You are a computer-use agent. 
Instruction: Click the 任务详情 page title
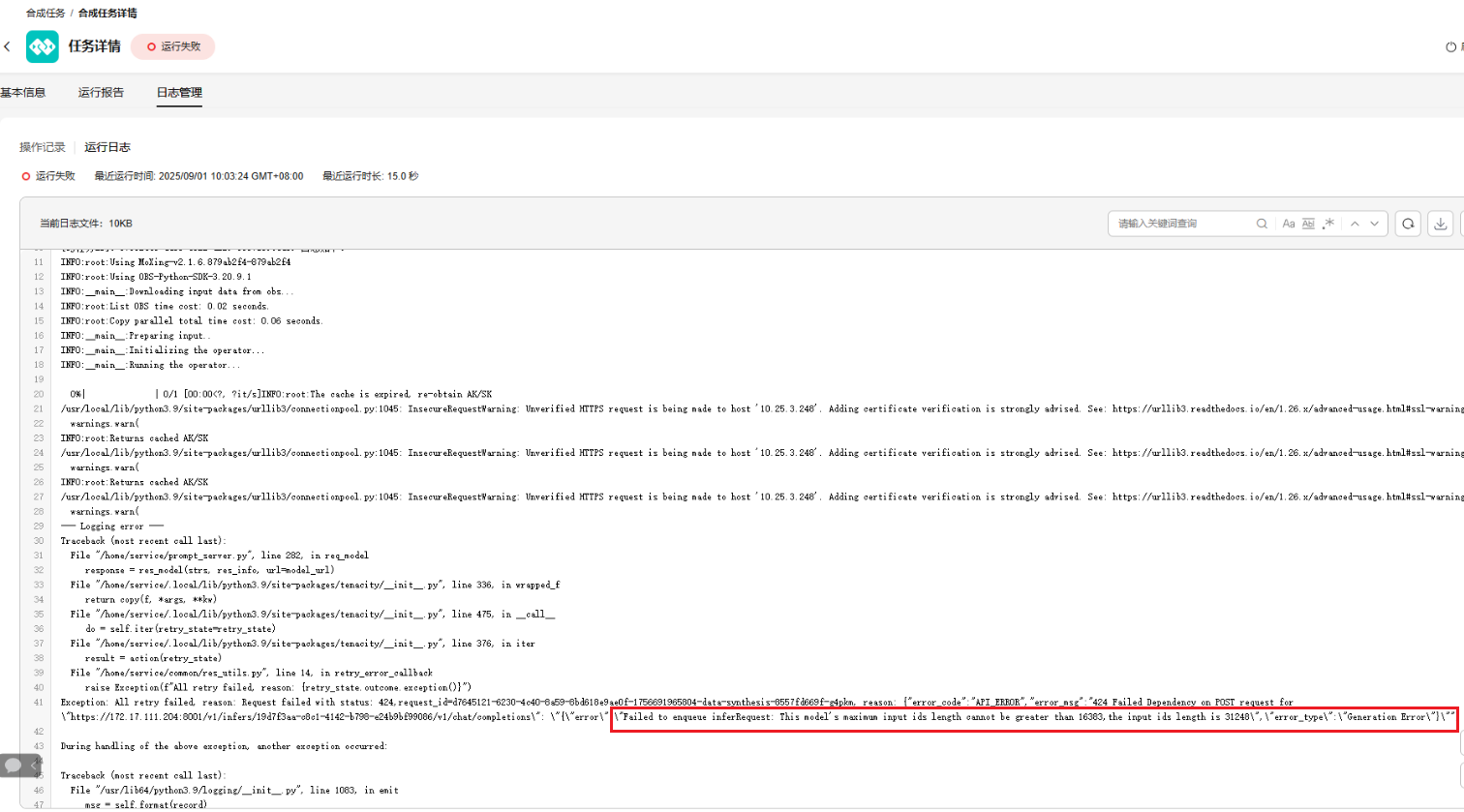click(95, 46)
